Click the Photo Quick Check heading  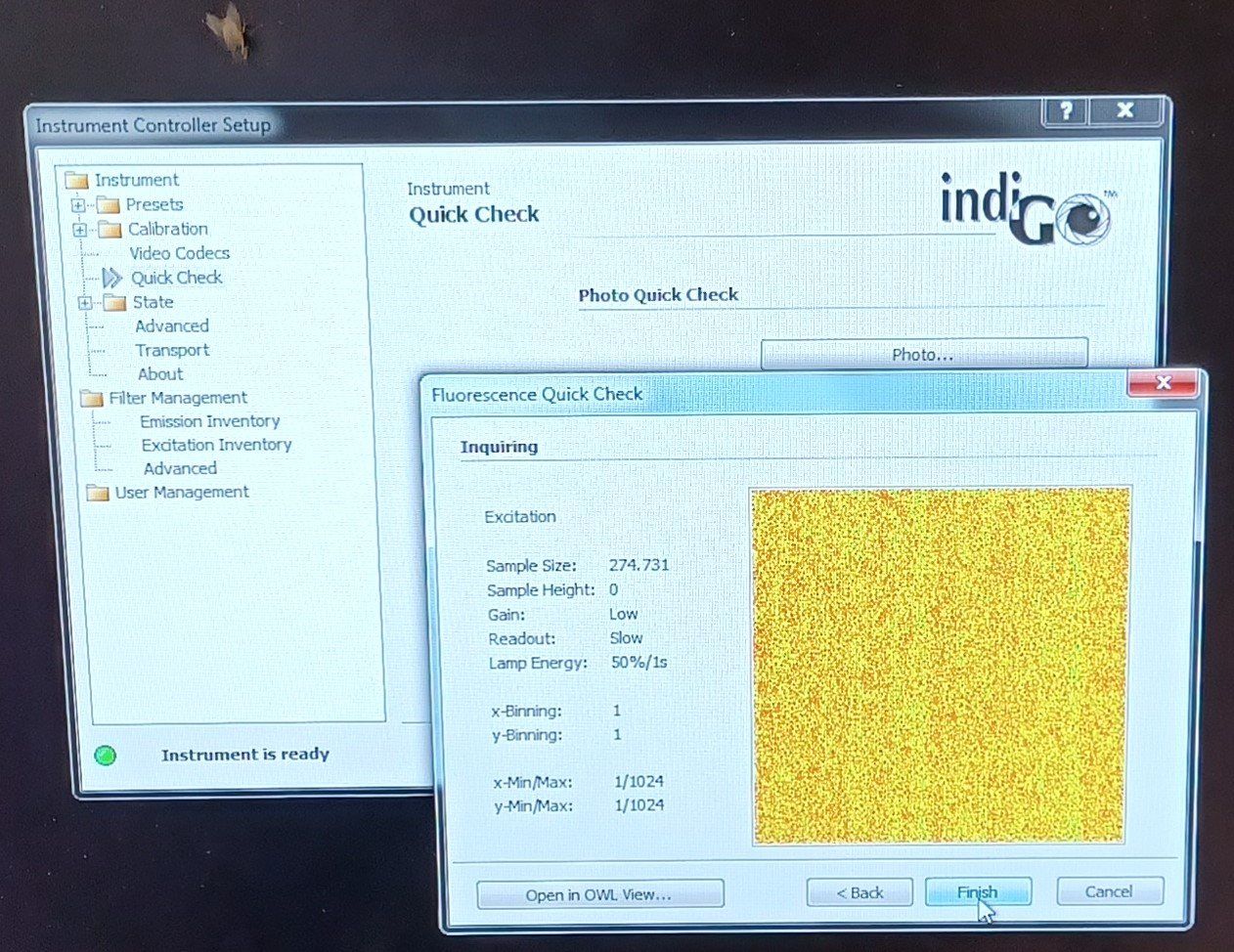[658, 295]
